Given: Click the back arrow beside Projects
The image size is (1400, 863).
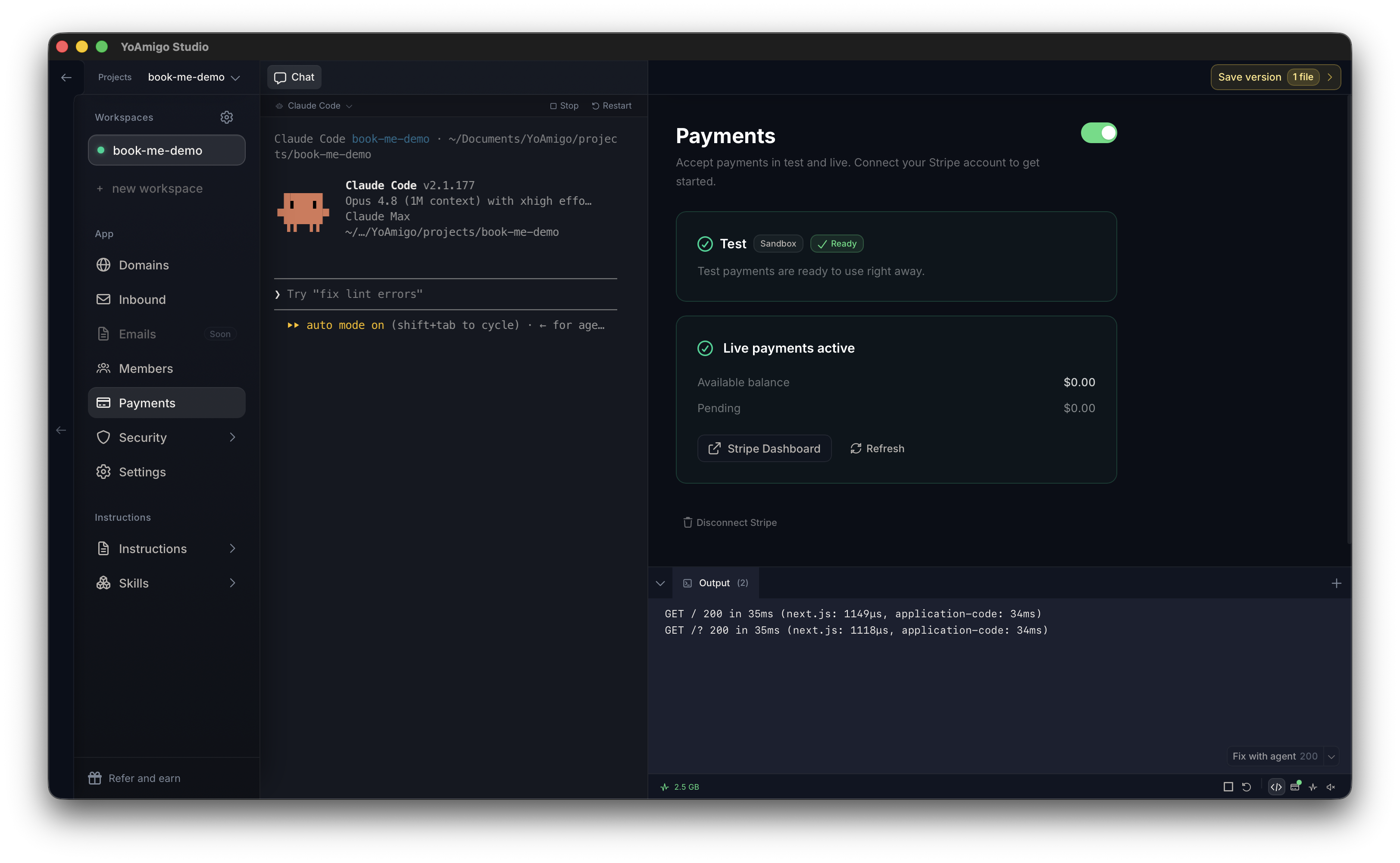Looking at the screenshot, I should coord(66,78).
